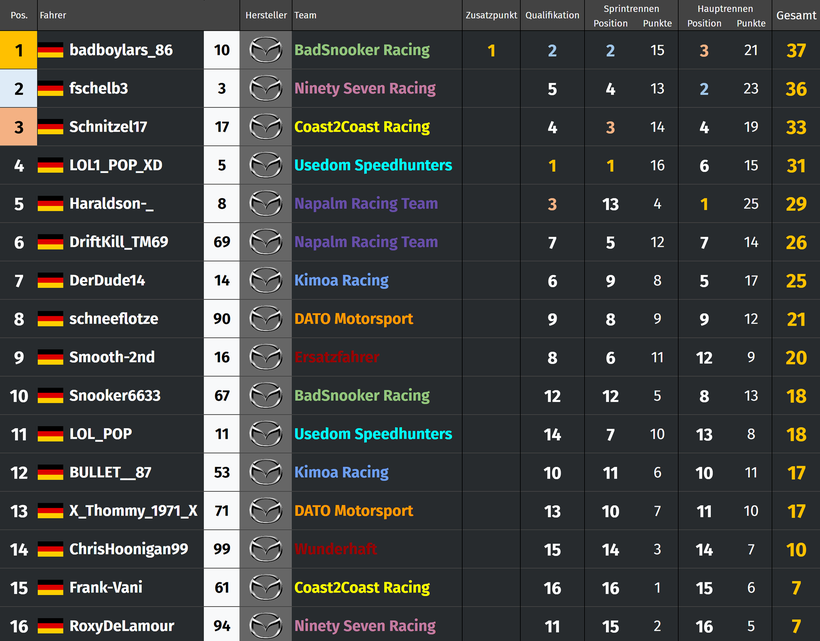Screen dimensions: 820x641
Task: Click the gold position 1 badge
Action: click(x=18, y=50)
